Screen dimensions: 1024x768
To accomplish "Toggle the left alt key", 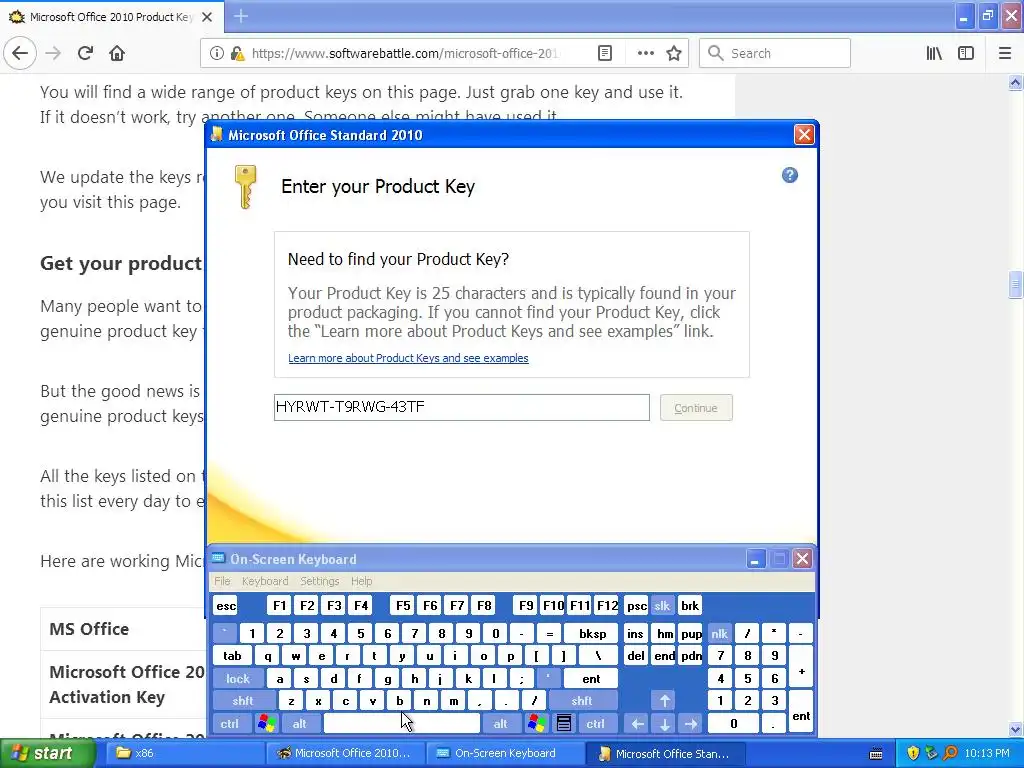I will (x=300, y=724).
